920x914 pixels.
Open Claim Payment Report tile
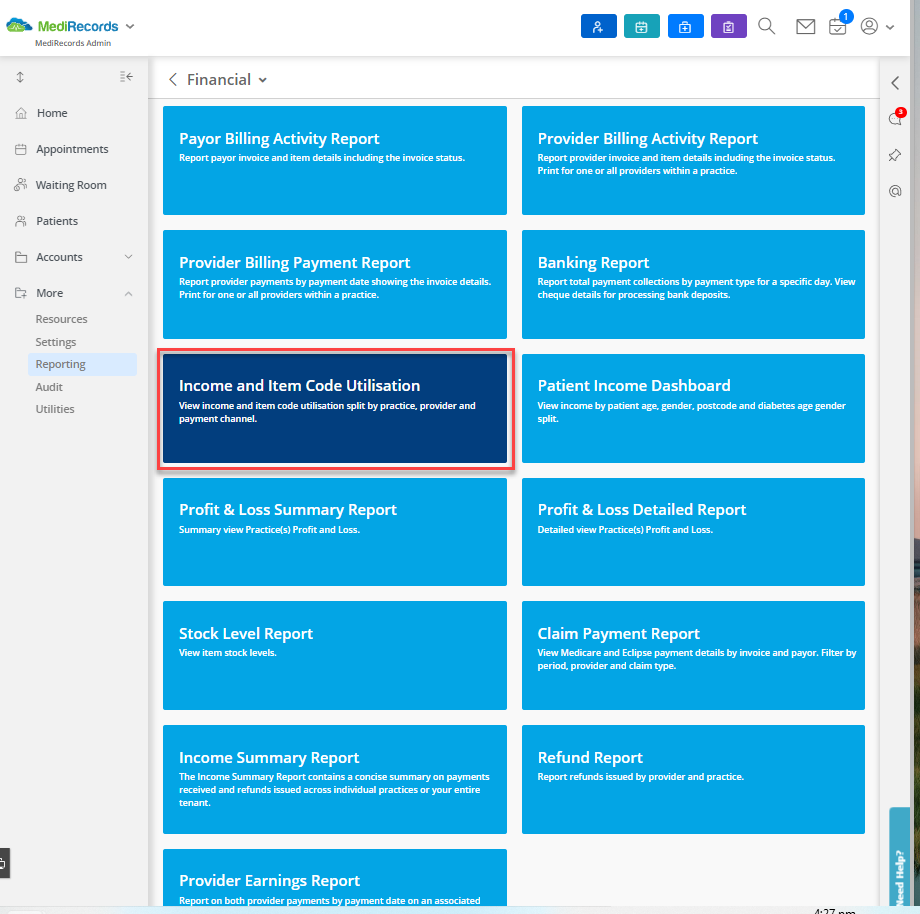(693, 655)
